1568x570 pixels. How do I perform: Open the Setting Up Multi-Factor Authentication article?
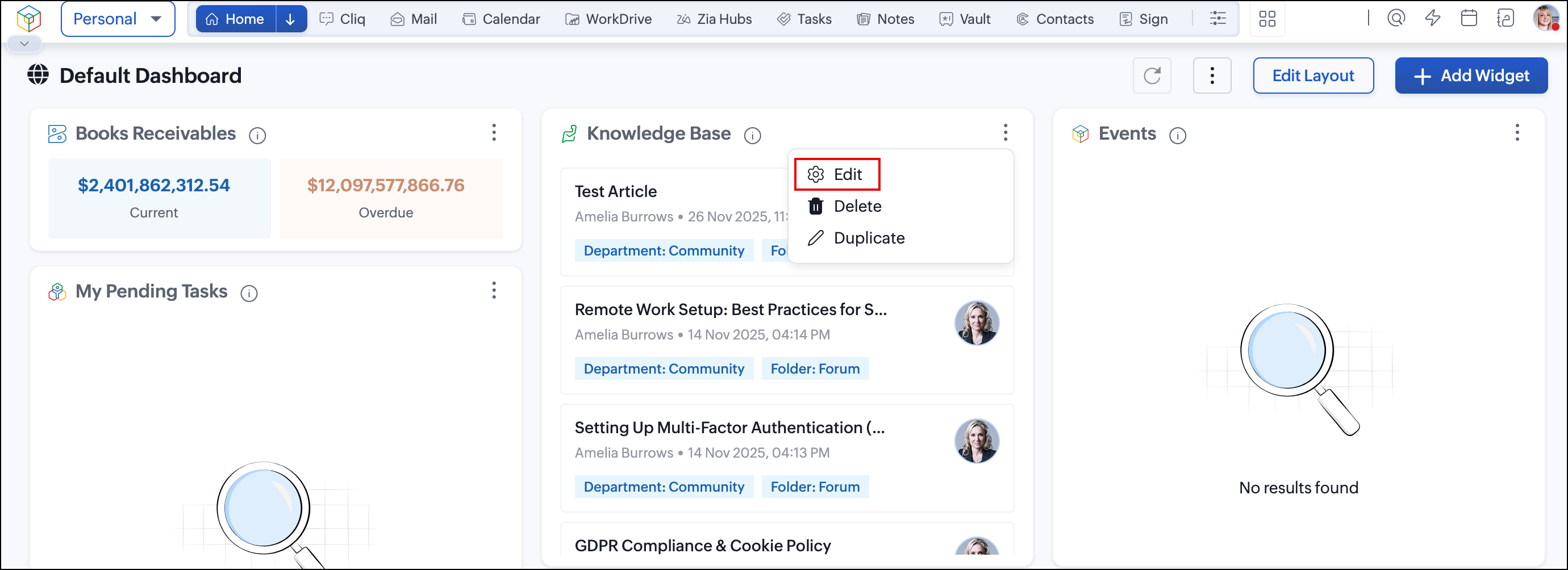coord(730,428)
